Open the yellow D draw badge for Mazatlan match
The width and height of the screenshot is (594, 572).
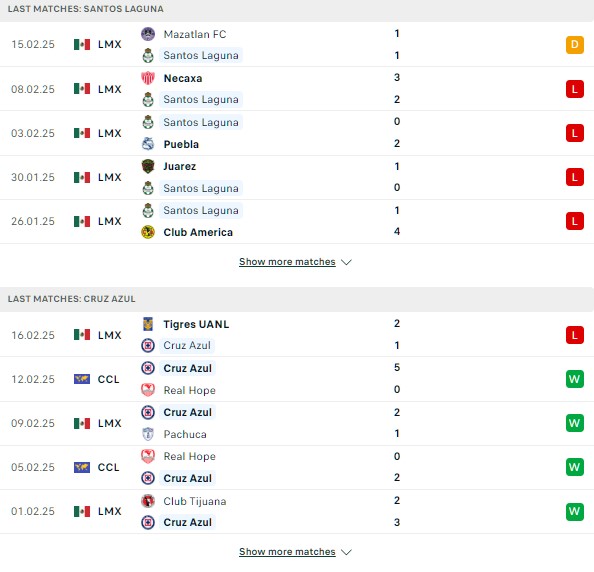575,45
